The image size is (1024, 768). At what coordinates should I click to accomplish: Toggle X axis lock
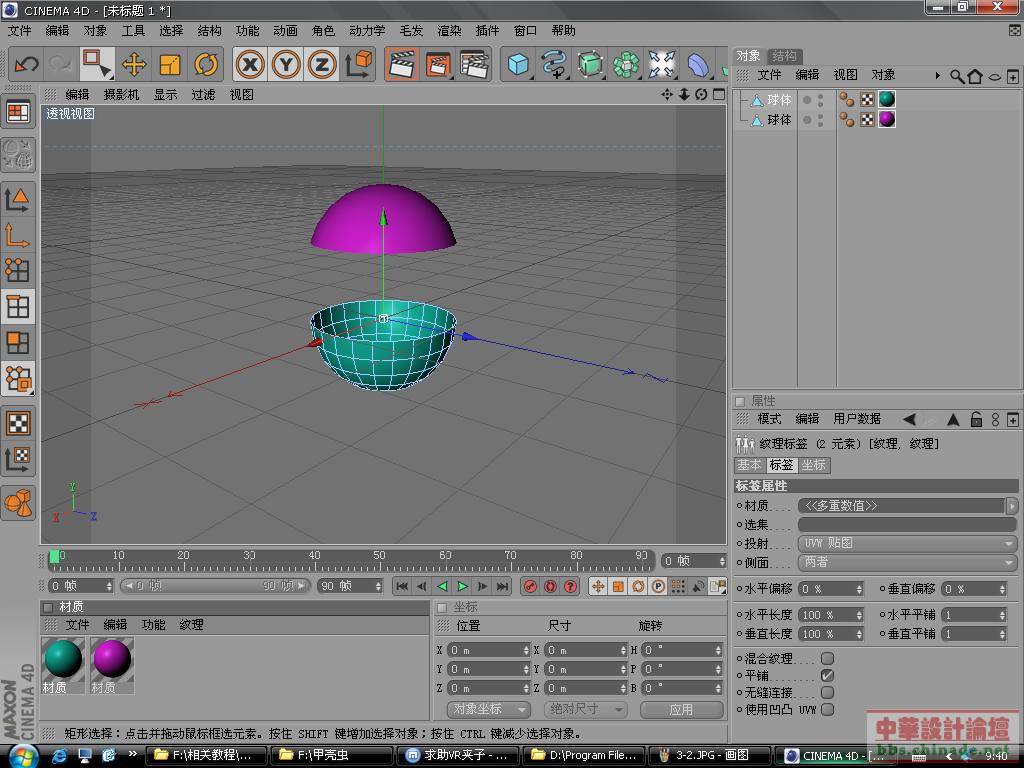tap(250, 65)
